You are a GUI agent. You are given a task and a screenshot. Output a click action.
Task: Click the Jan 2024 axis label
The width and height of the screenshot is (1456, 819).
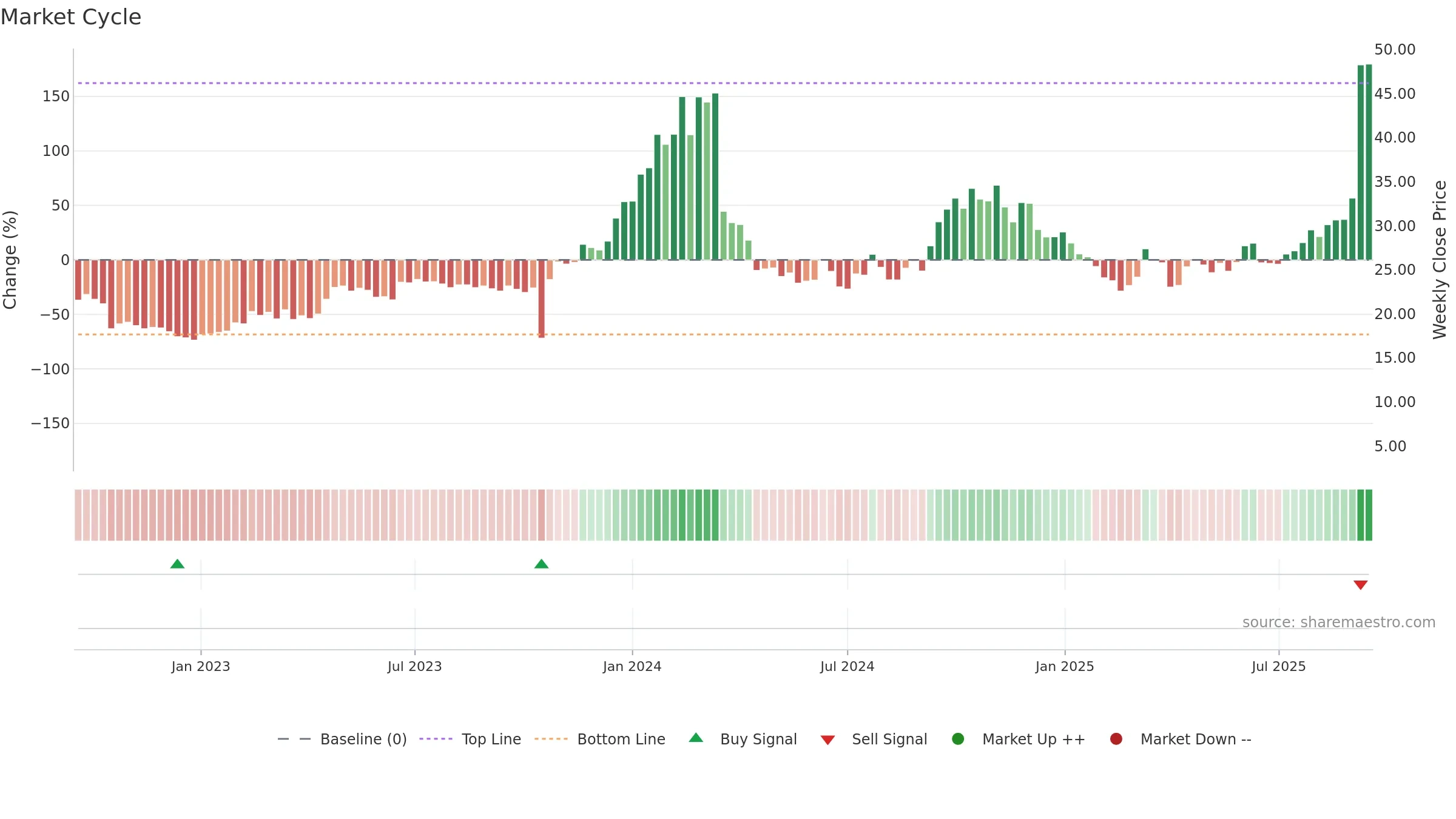(x=632, y=666)
